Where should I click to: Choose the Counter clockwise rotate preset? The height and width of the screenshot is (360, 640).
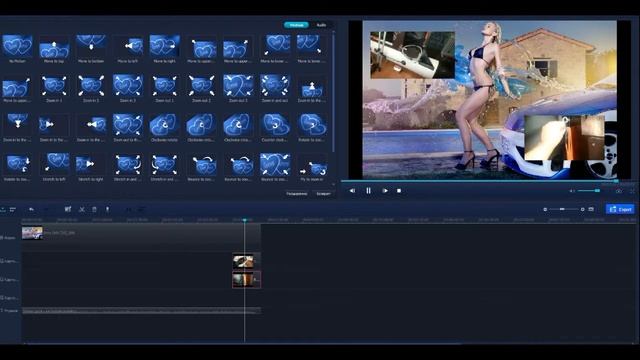275,125
